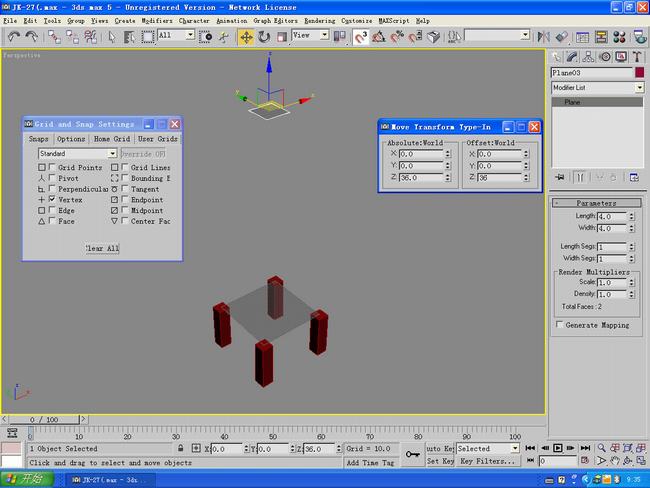Image resolution: width=650 pixels, height=488 pixels.
Task: Open the Utilities hammer panel tab
Action: tap(637, 57)
